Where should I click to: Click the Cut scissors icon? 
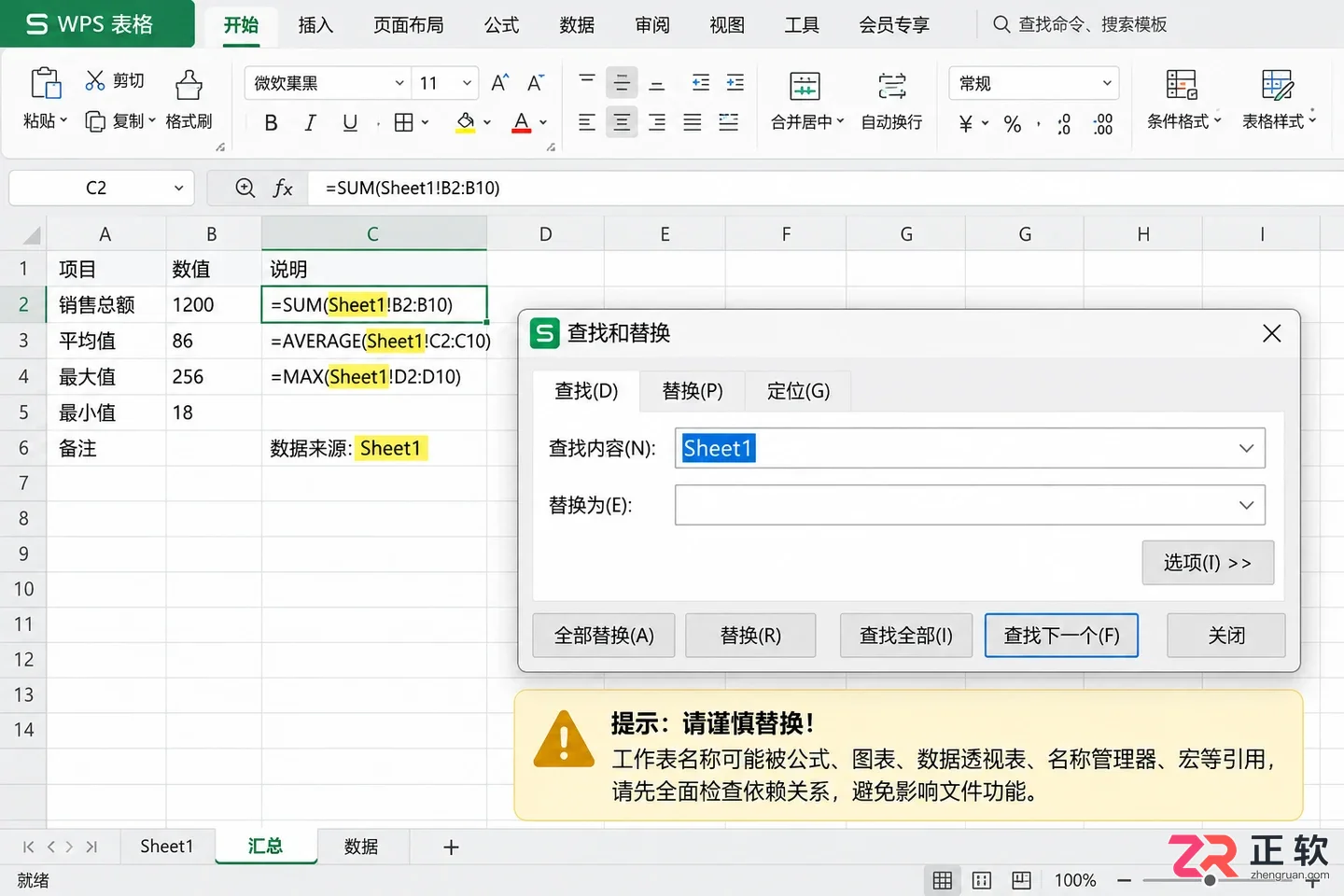point(95,80)
